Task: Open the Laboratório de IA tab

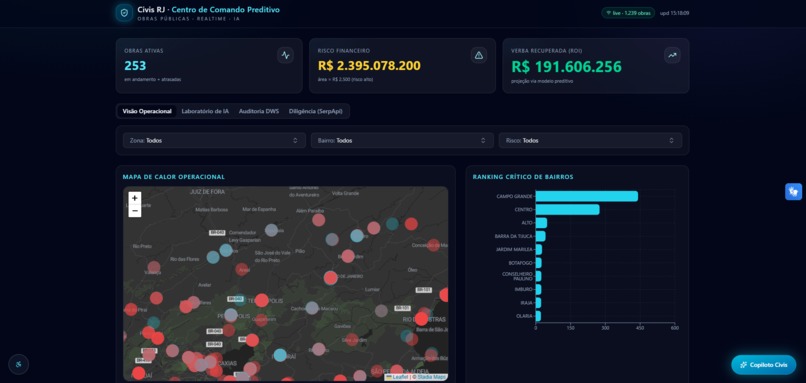Action: (205, 111)
